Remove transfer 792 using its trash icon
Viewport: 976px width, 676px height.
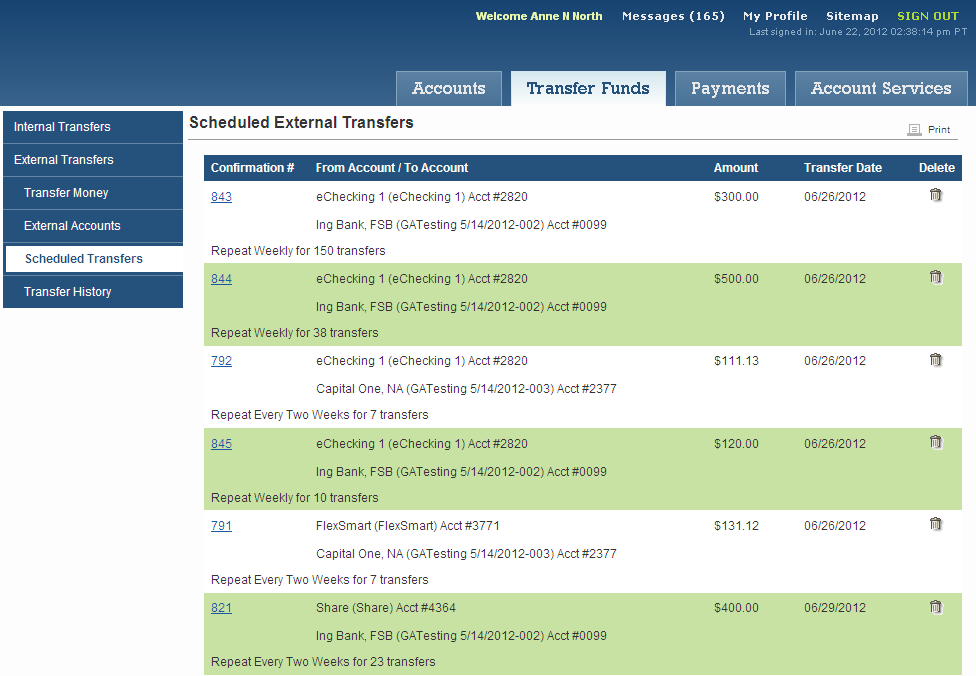pyautogui.click(x=935, y=360)
